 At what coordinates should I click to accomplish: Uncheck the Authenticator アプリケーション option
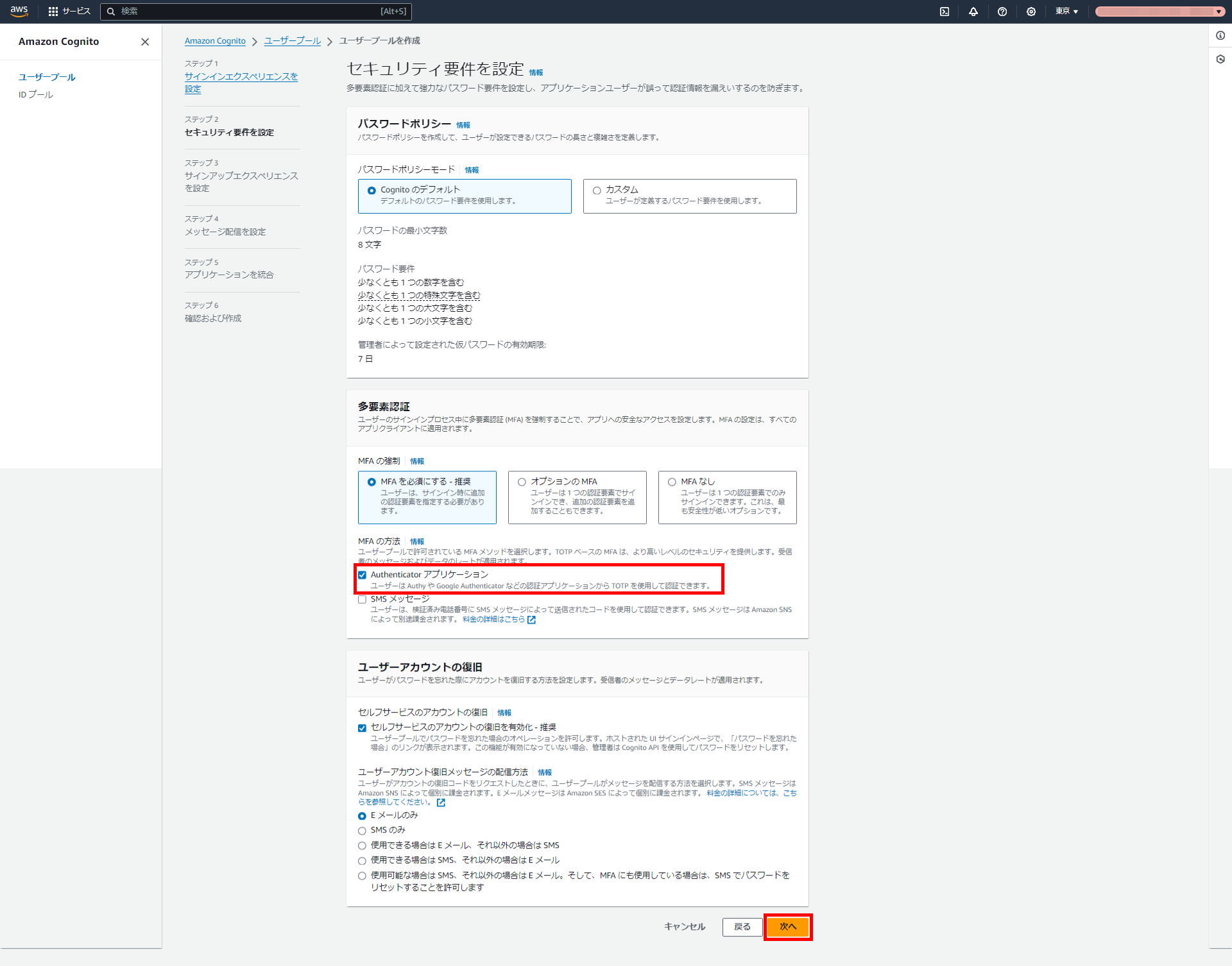363,575
